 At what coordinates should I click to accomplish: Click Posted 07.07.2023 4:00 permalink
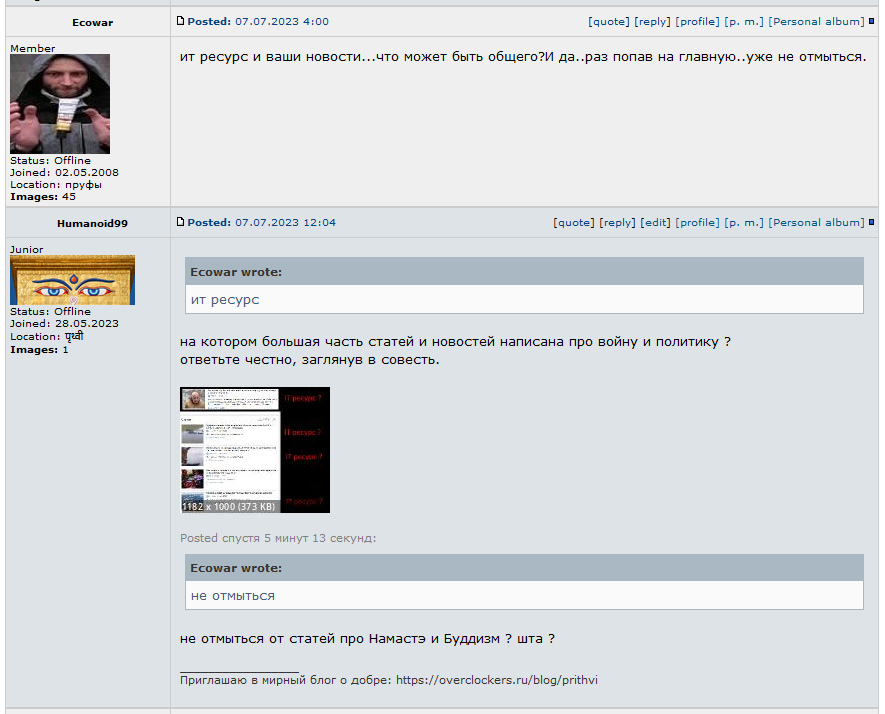pyautogui.click(x=258, y=21)
